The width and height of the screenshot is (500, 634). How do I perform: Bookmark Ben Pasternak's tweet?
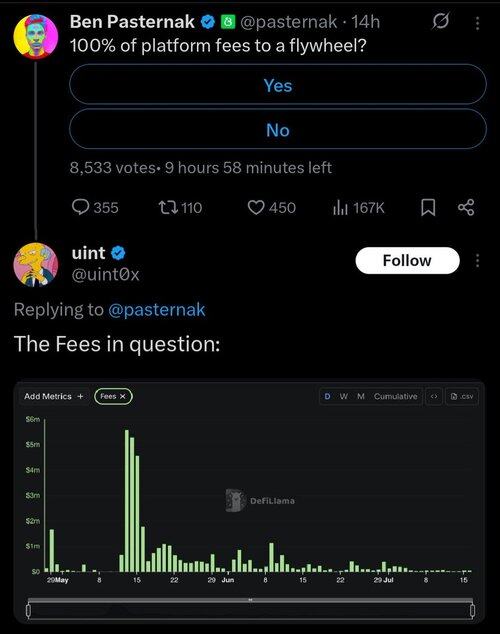point(428,207)
